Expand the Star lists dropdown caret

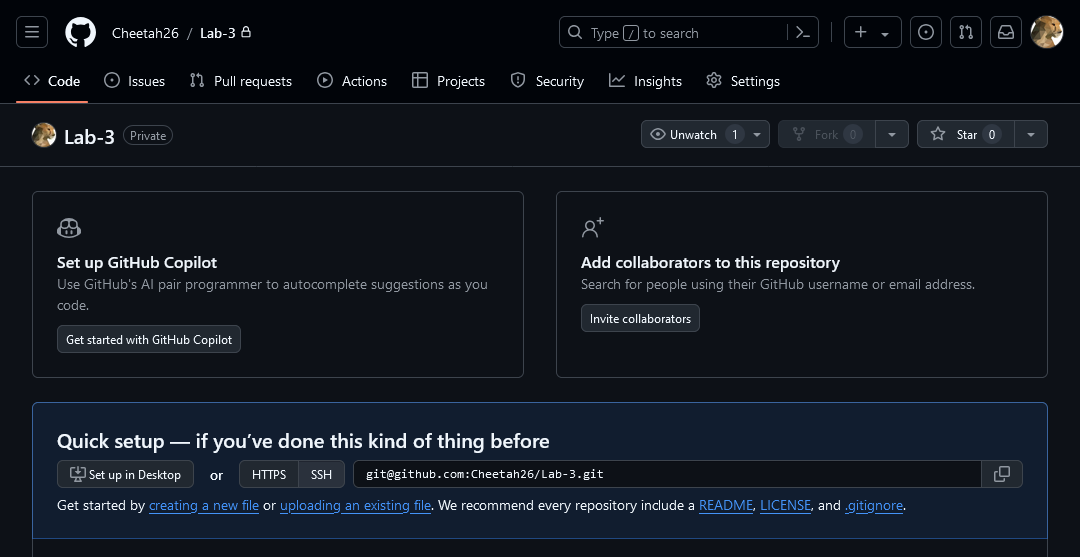[1031, 134]
